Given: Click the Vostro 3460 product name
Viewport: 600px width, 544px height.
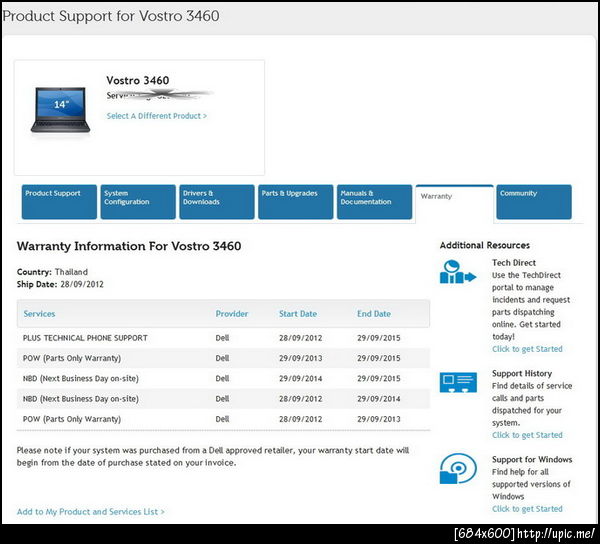Looking at the screenshot, I should point(138,80).
